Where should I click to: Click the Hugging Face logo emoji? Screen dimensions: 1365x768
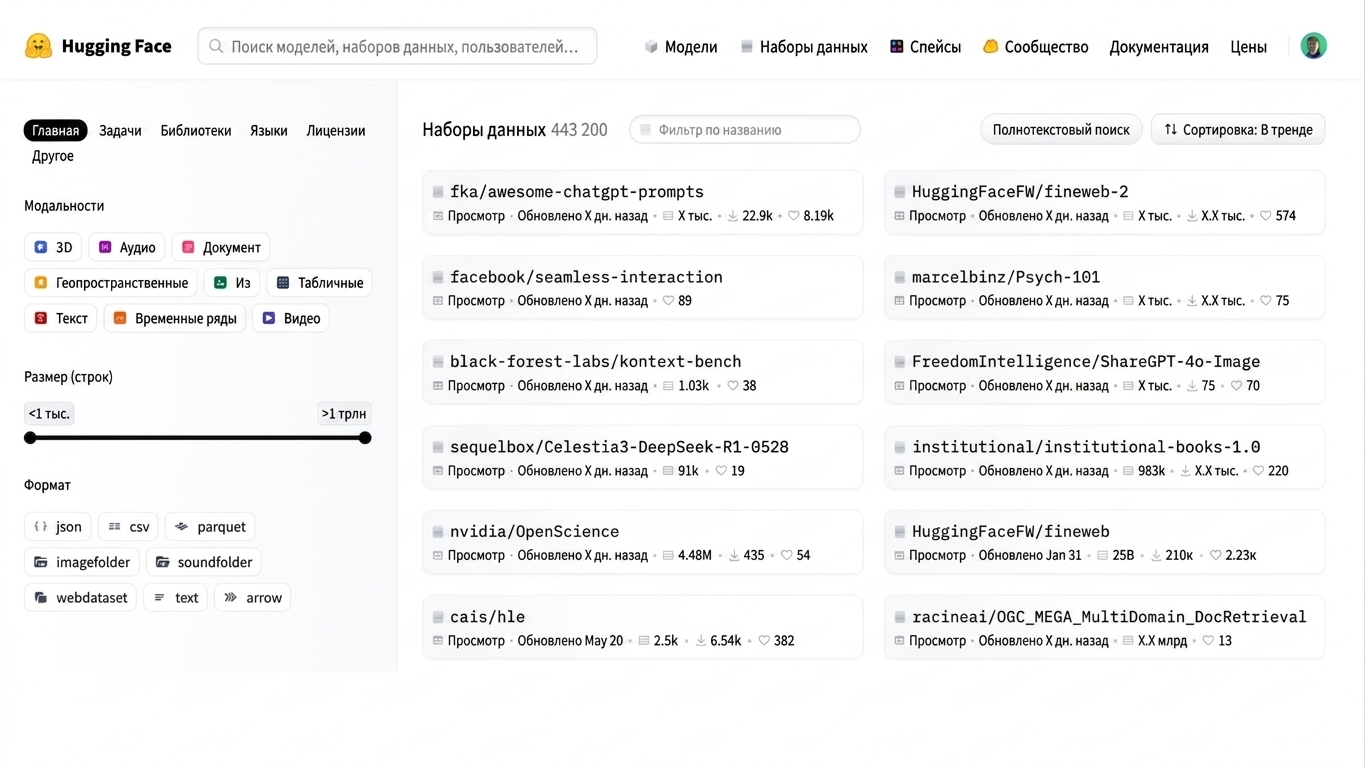tap(39, 46)
